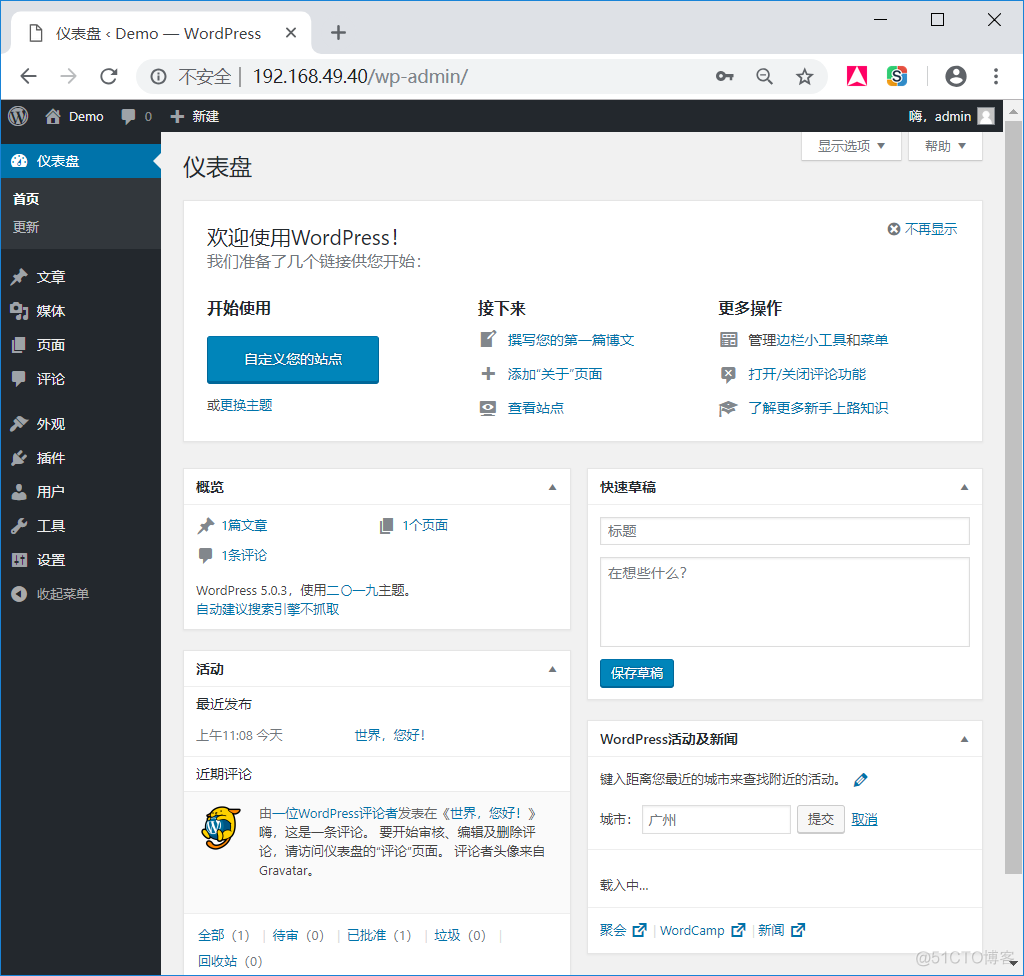
Task: Click the edit location pencil icon
Action: coord(861,779)
